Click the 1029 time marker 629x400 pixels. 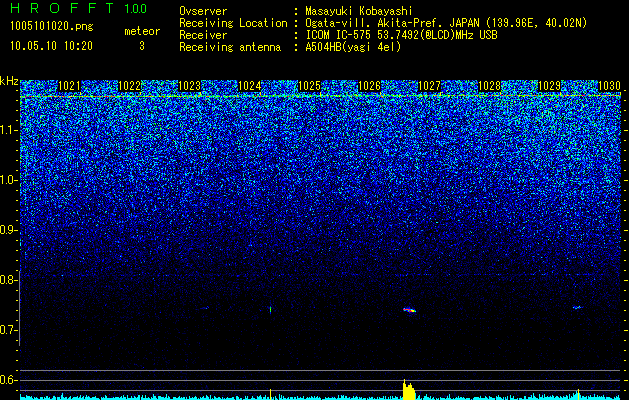coord(550,86)
